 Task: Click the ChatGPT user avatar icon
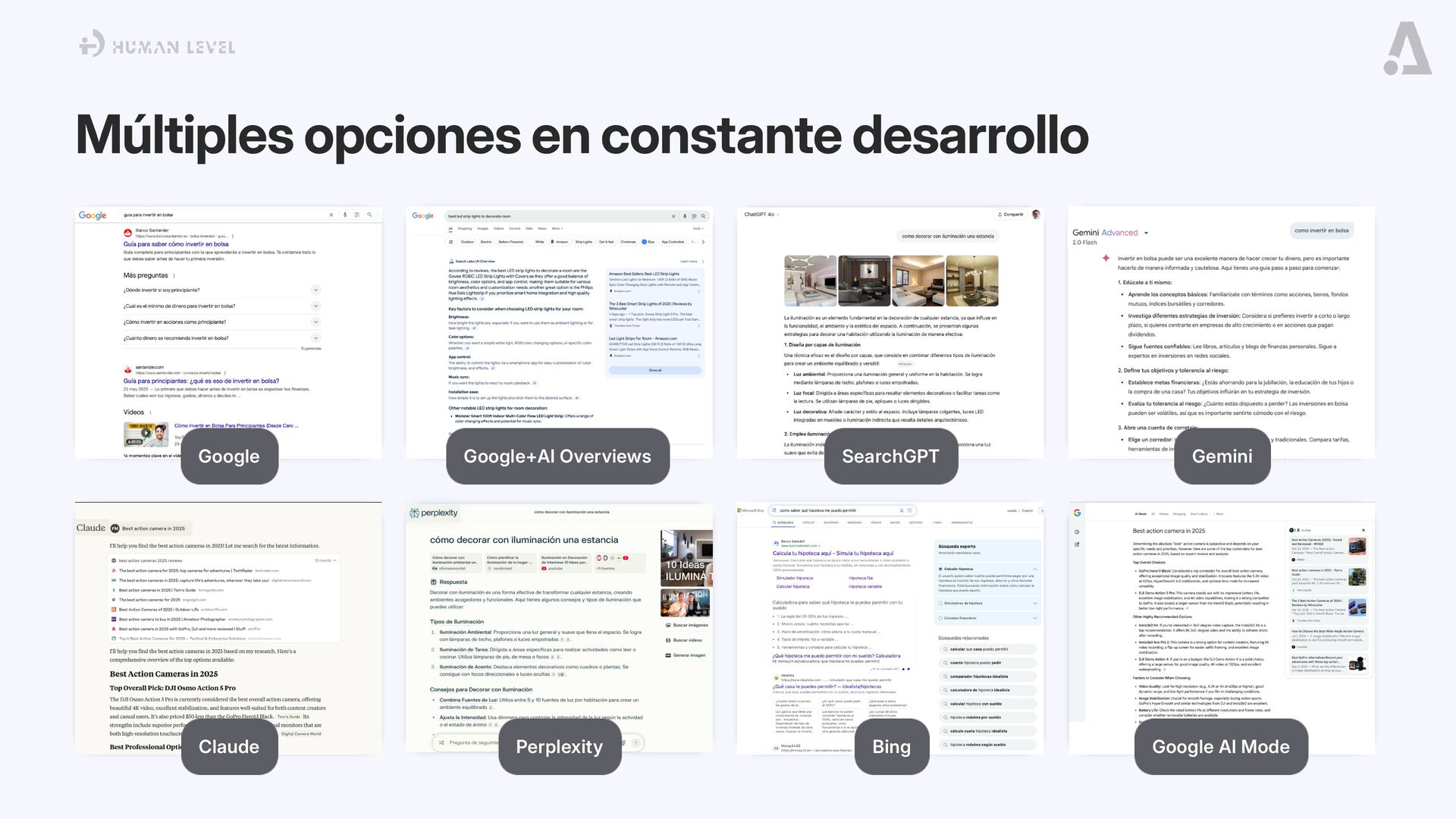pos(1036,215)
